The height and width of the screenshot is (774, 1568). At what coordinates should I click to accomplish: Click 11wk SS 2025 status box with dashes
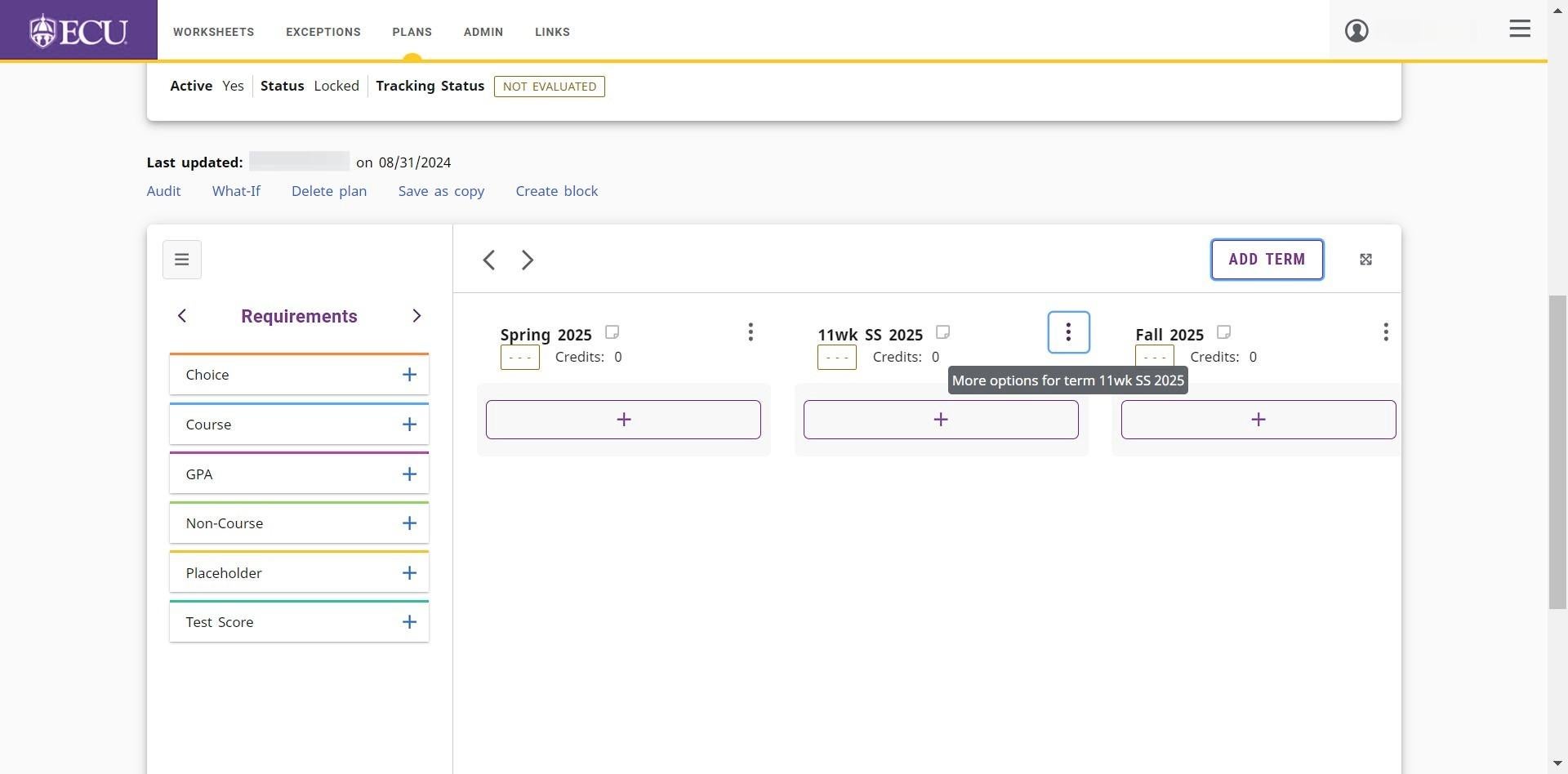point(836,358)
